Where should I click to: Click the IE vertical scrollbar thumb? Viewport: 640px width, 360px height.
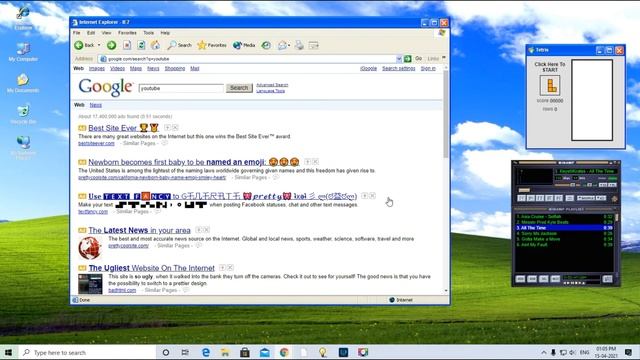pos(445,114)
